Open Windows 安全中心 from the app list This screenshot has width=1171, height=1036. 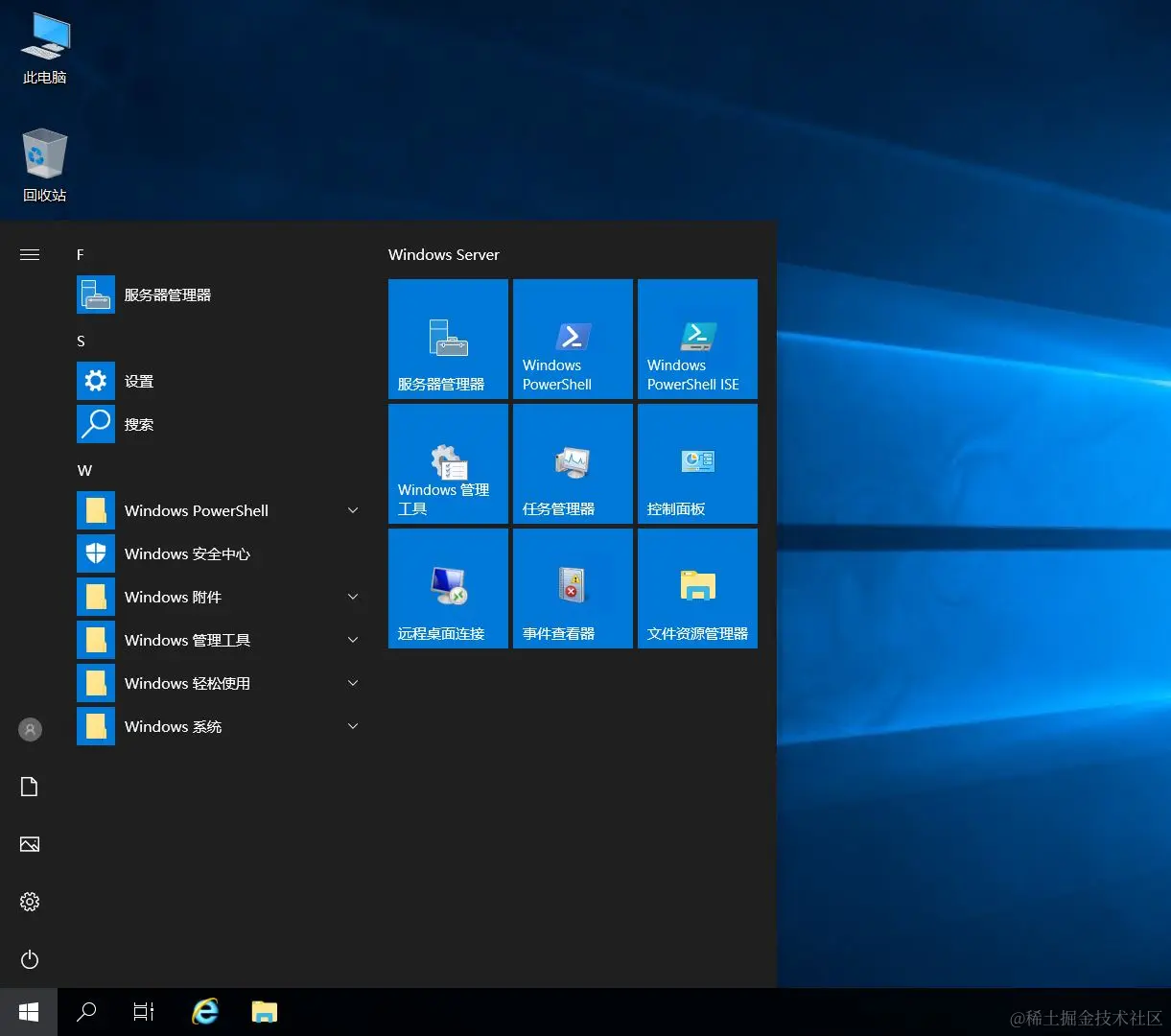(x=221, y=554)
